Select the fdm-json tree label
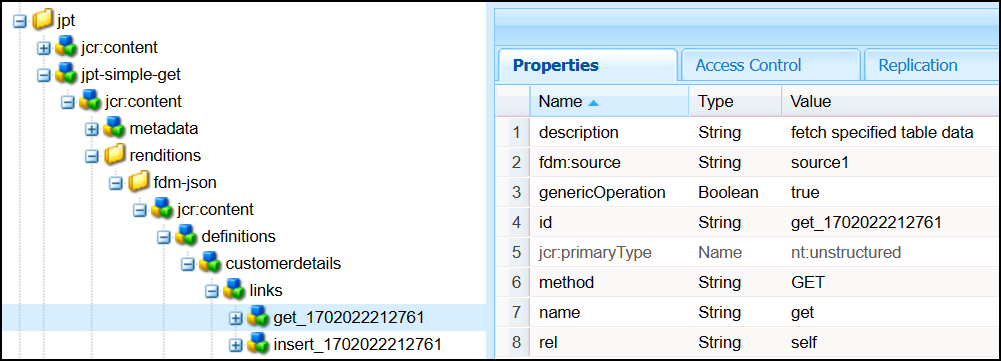1001x361 pixels. (x=185, y=183)
